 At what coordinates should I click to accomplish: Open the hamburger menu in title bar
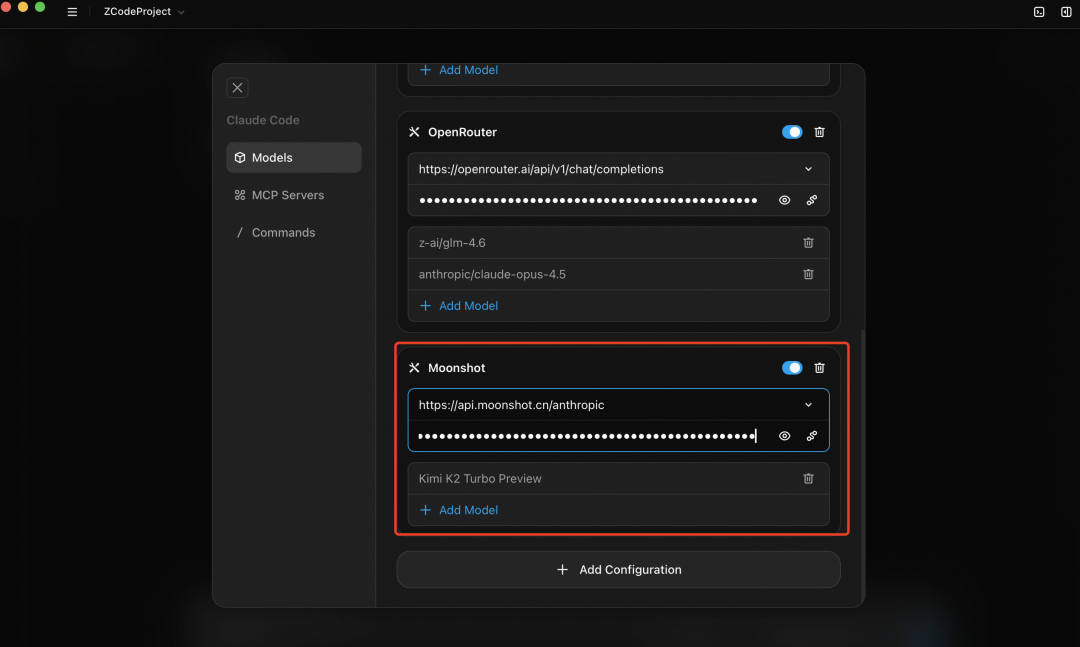[72, 12]
